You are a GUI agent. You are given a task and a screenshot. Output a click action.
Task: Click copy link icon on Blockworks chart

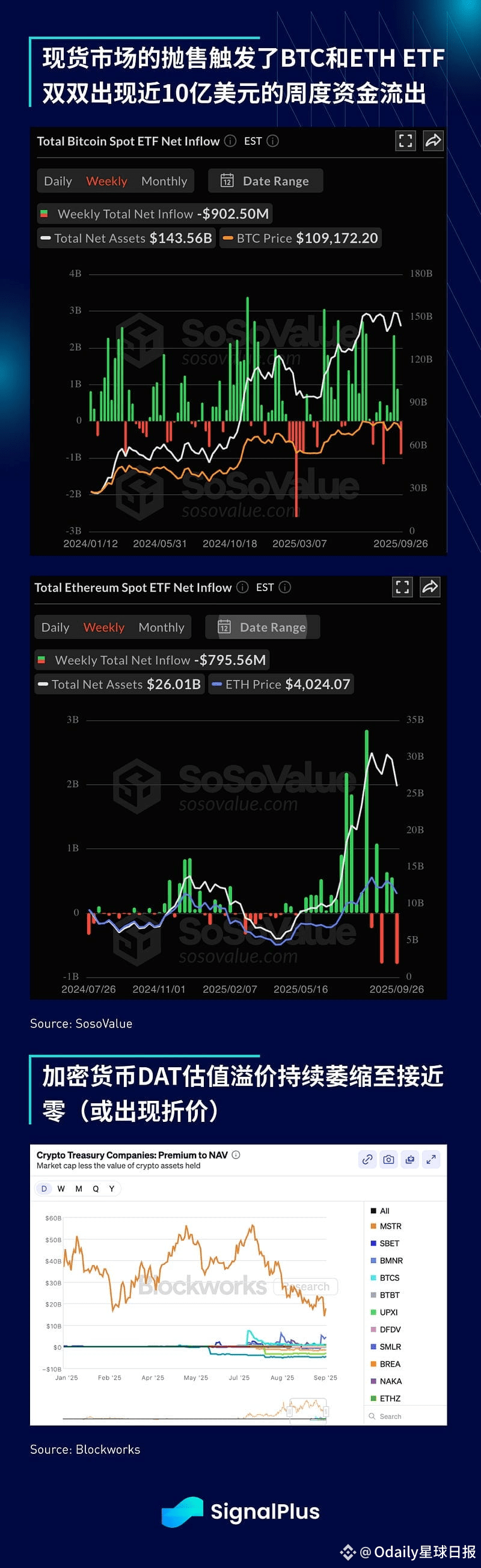(x=367, y=1160)
